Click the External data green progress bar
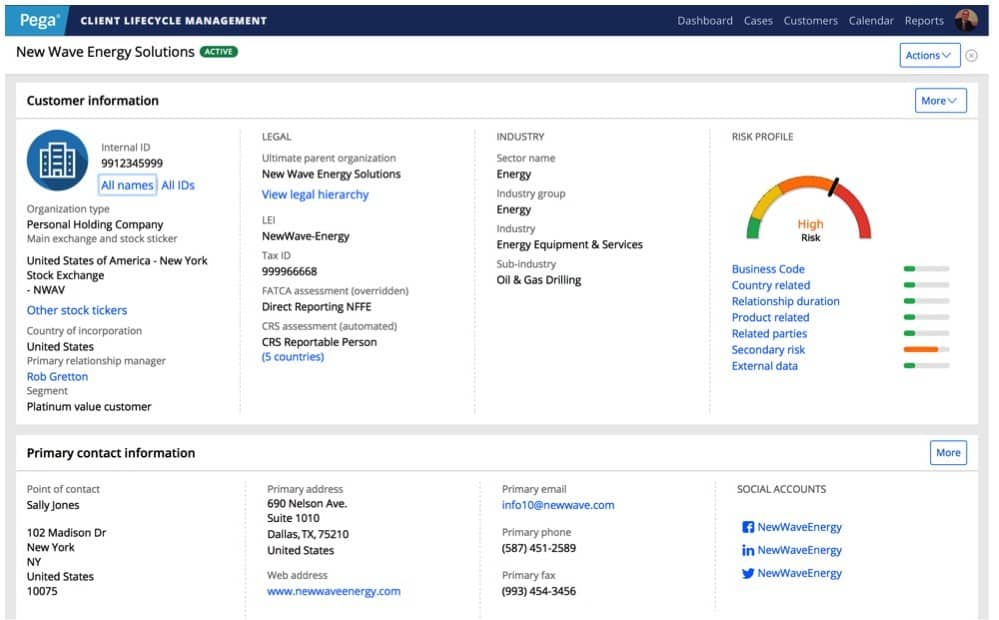This screenshot has height=620, width=999. (x=926, y=366)
